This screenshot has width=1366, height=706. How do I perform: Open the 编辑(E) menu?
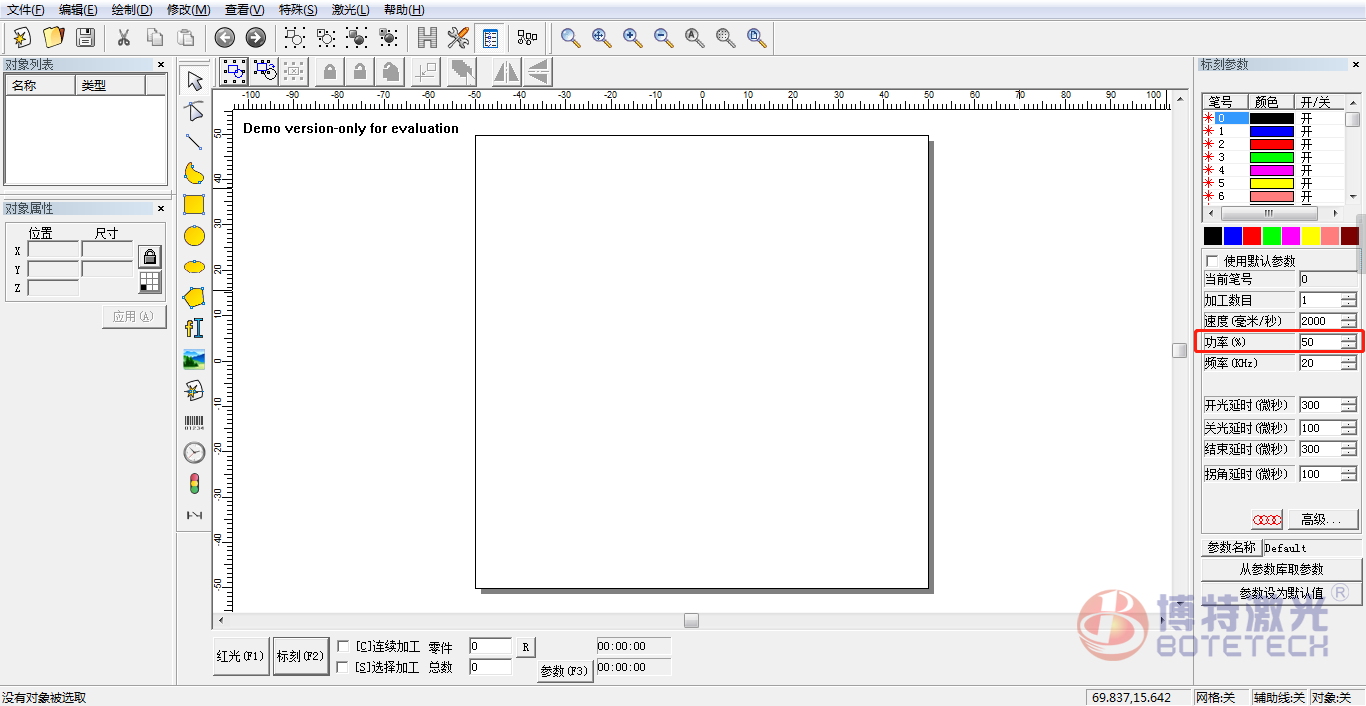(78, 10)
